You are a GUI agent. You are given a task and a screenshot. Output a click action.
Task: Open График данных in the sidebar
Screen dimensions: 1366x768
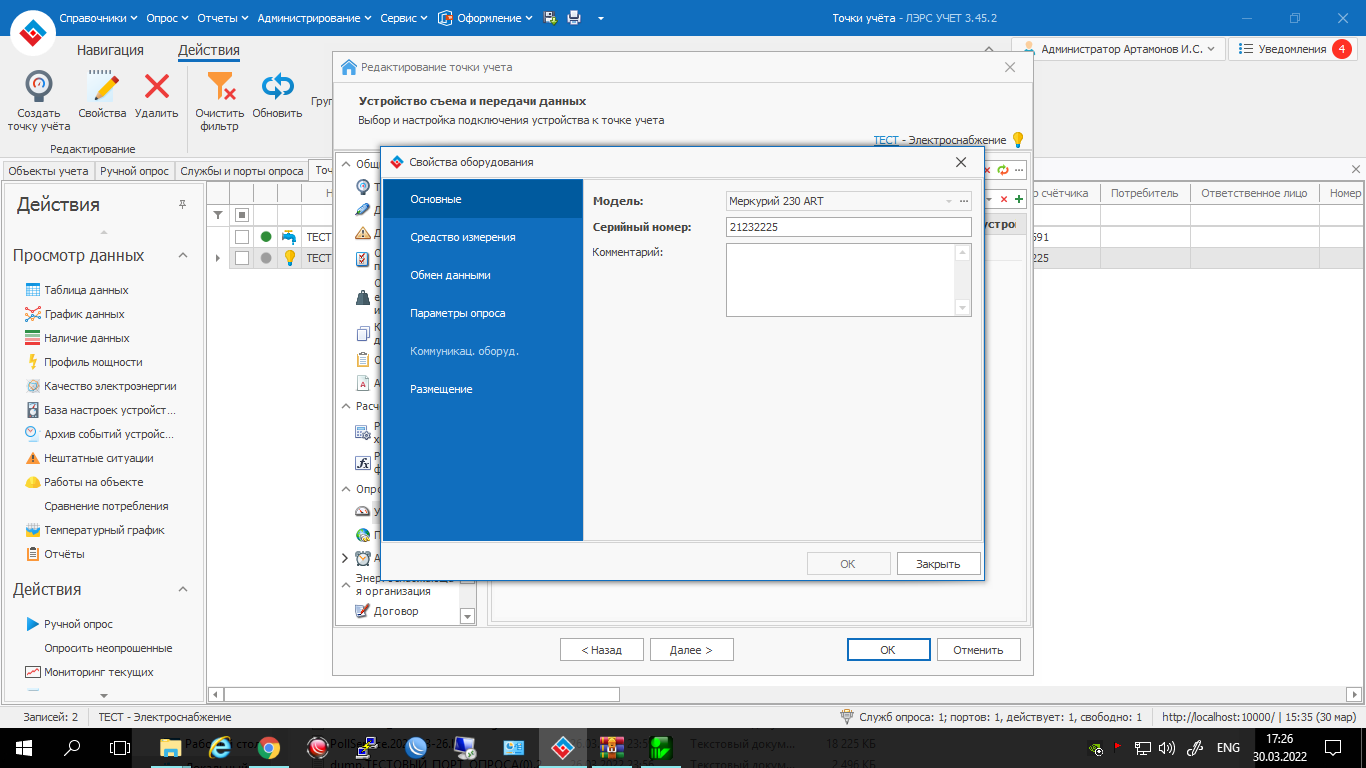tap(84, 314)
